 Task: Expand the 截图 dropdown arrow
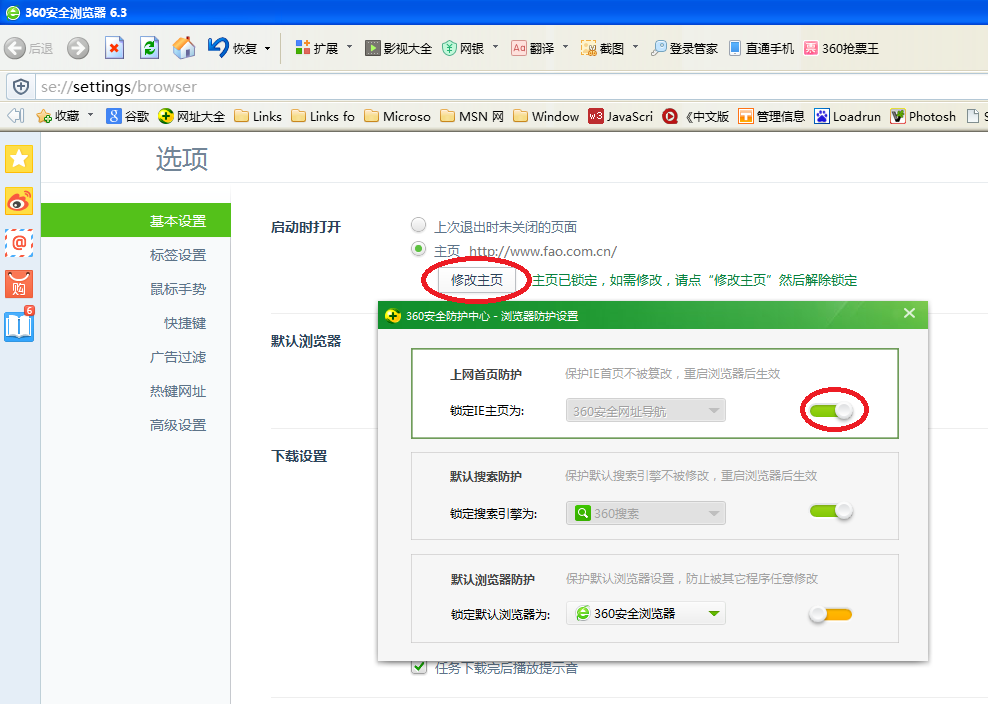pyautogui.click(x=635, y=47)
